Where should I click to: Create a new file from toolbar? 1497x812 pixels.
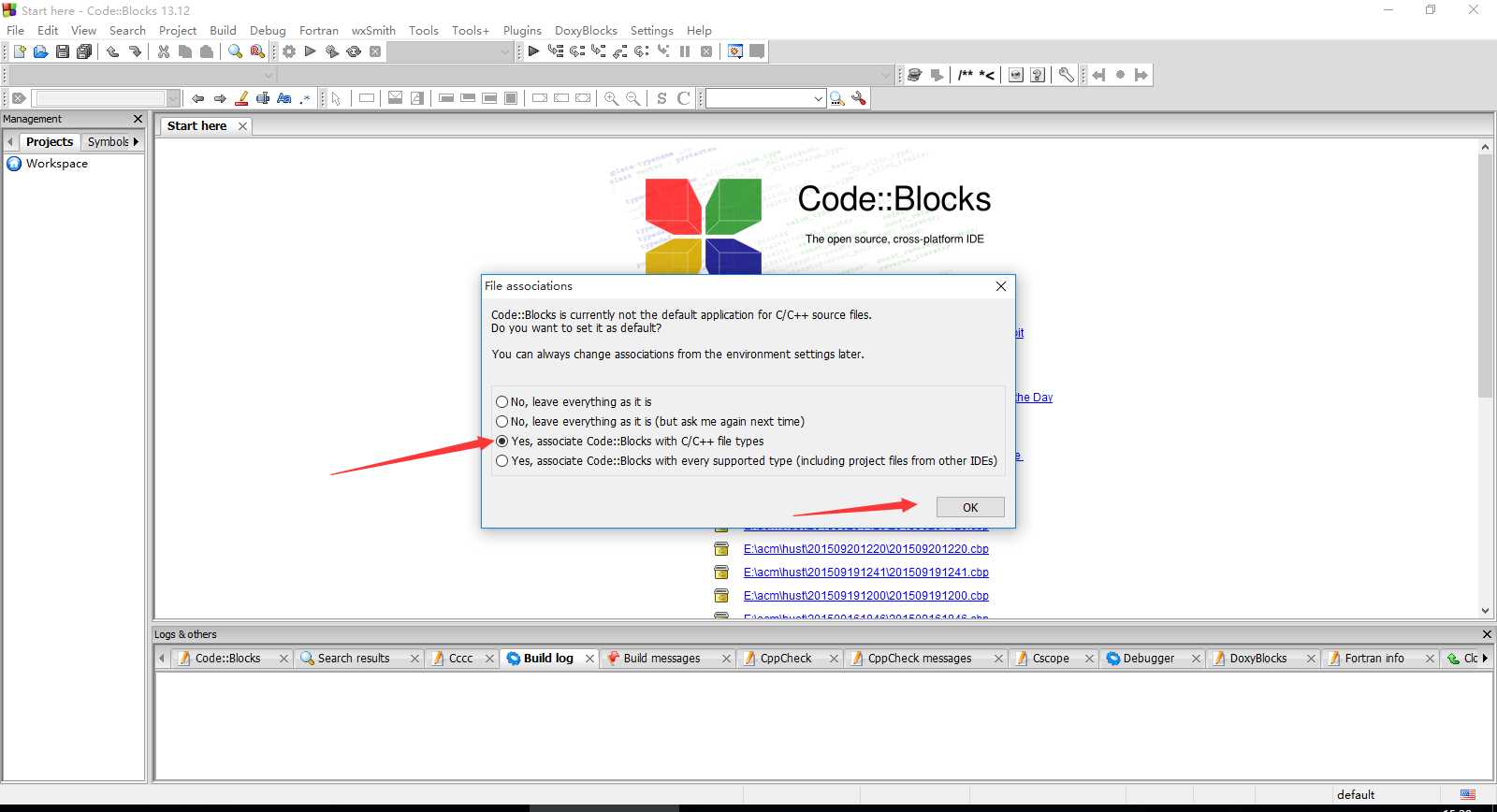19,51
